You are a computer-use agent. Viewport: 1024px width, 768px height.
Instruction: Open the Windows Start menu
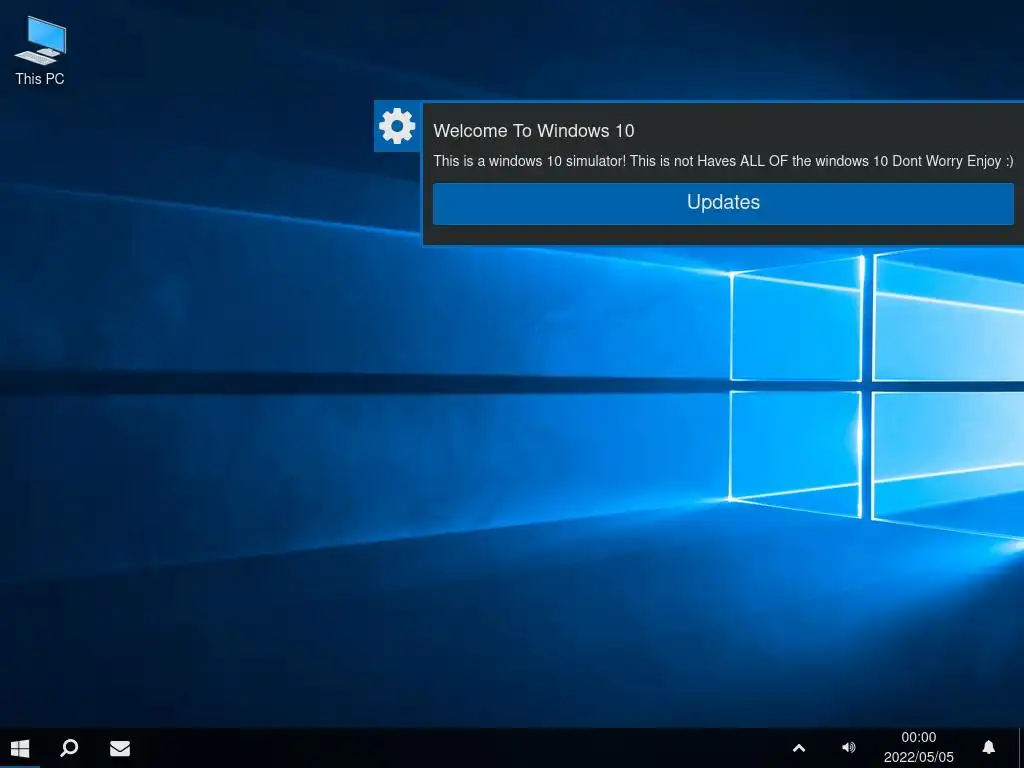pyautogui.click(x=20, y=748)
